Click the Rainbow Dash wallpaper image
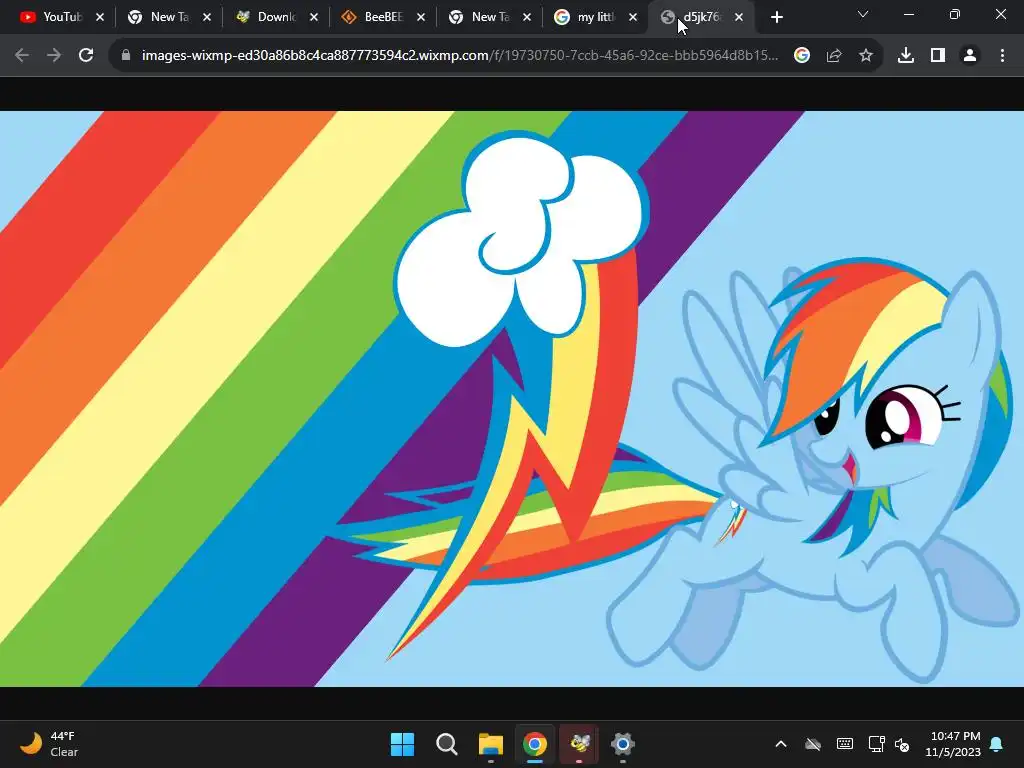This screenshot has width=1024, height=768. coord(512,398)
